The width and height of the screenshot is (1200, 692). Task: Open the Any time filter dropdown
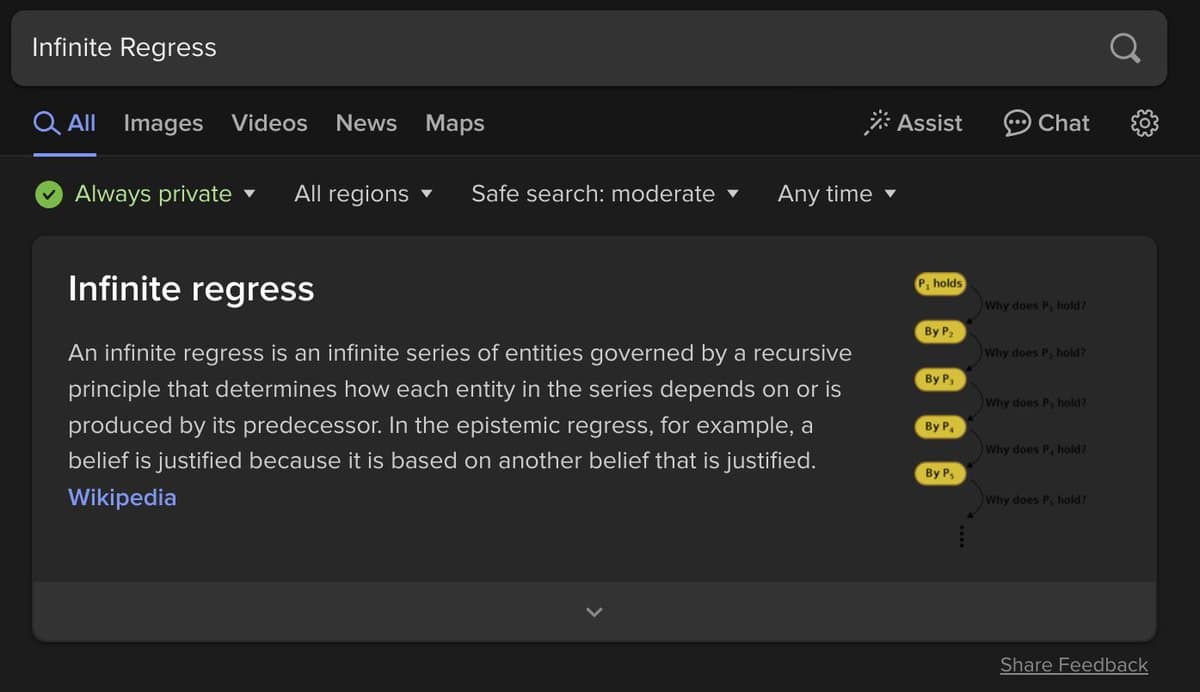pyautogui.click(x=836, y=194)
